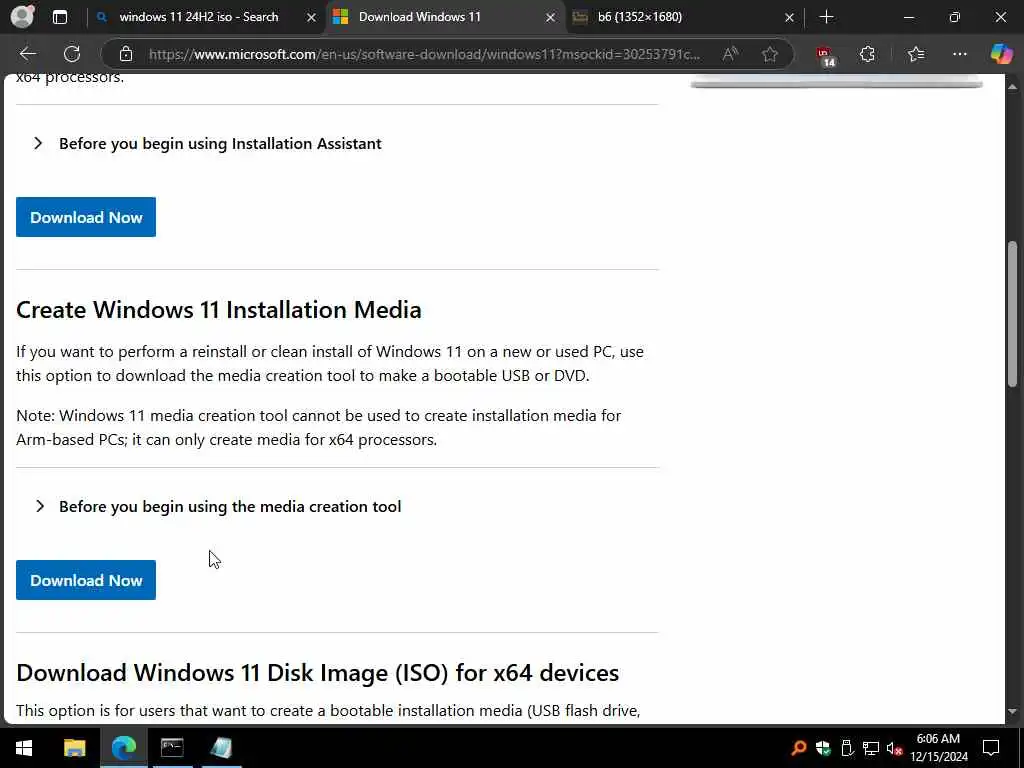Click the orange search tray icon
Screen dimensions: 1024x768
[798, 748]
